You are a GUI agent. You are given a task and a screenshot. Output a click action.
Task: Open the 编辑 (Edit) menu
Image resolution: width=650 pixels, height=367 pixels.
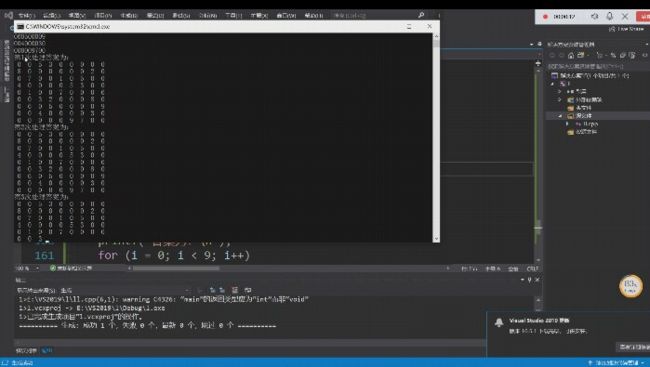pyautogui.click(x=52, y=15)
